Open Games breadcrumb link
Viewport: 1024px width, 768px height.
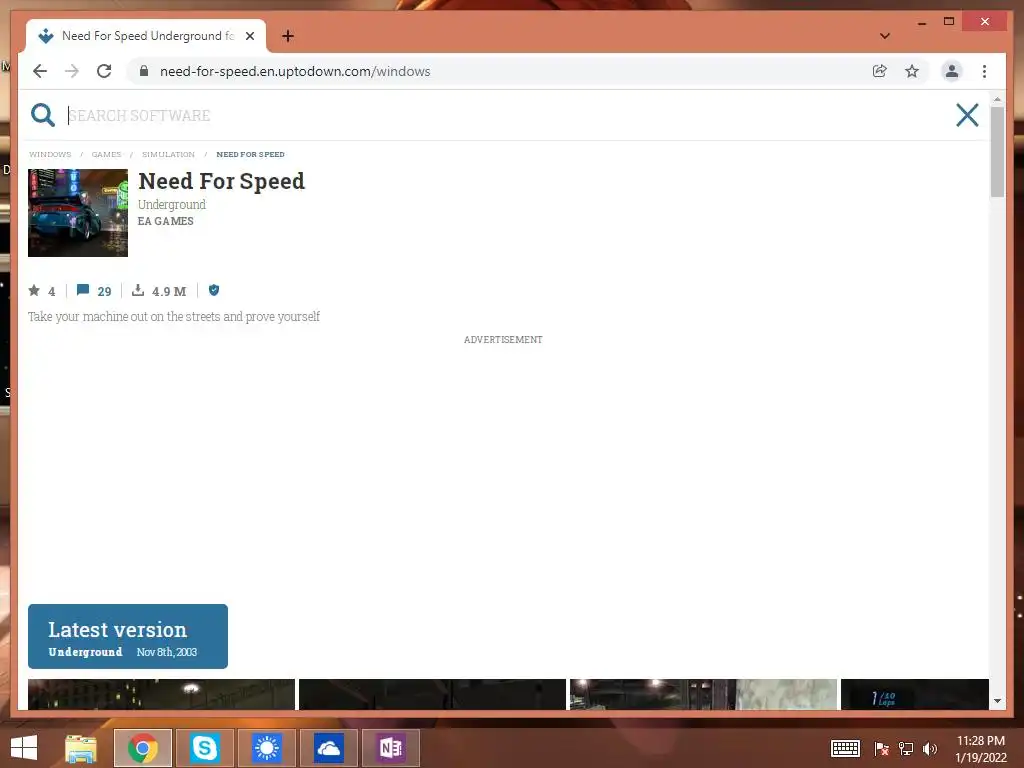pyautogui.click(x=106, y=155)
